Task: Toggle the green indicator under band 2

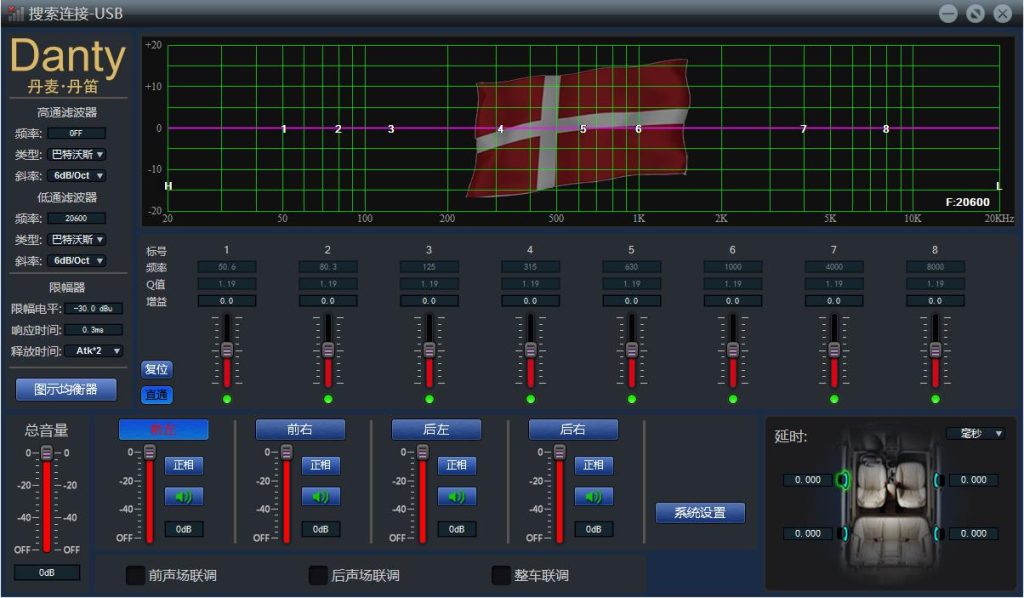Action: (328, 399)
